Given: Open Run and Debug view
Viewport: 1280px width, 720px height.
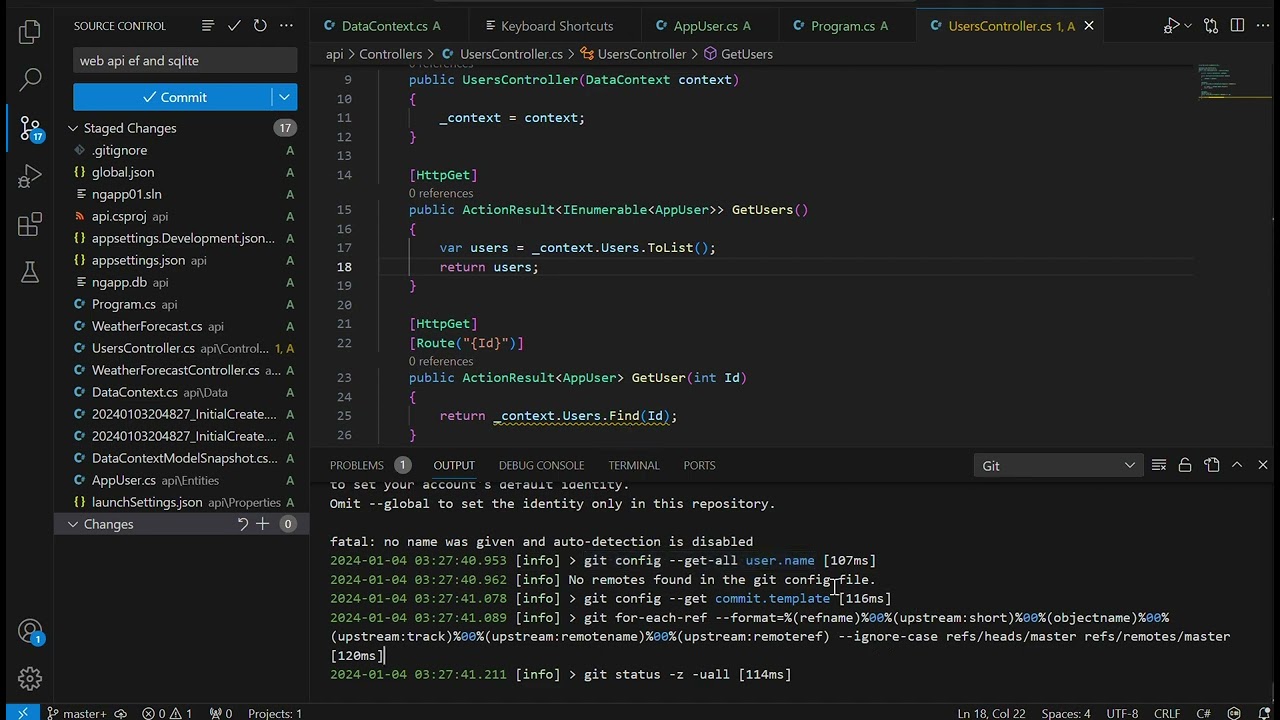Looking at the screenshot, I should pos(30,177).
